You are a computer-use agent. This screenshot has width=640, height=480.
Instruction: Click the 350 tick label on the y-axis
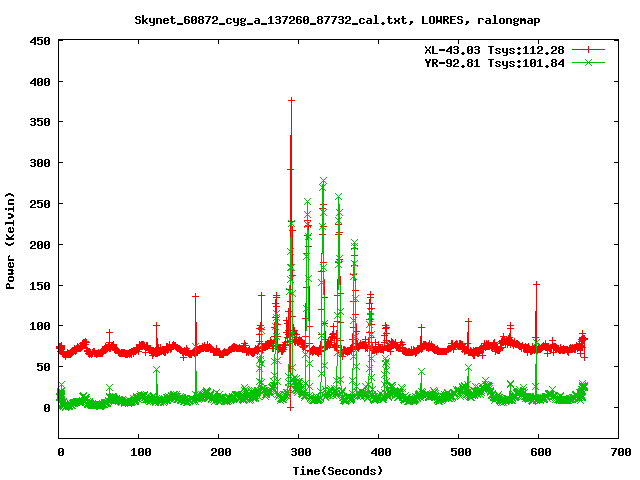click(40, 122)
